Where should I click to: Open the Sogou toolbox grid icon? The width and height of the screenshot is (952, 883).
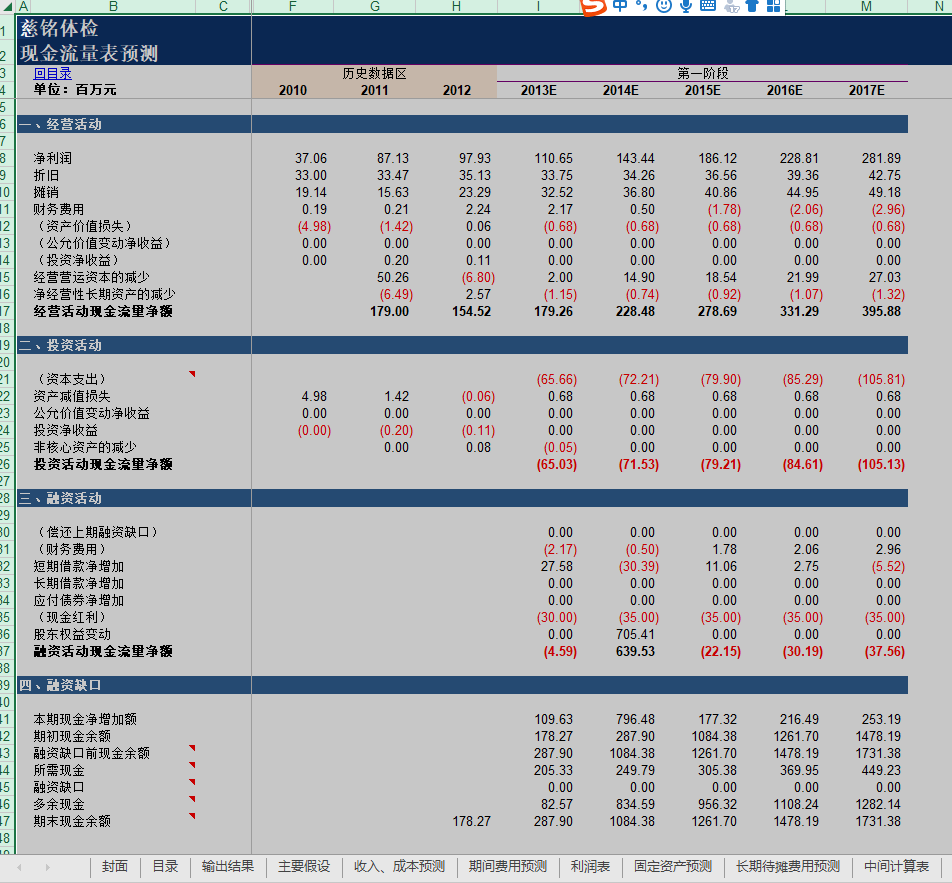point(771,8)
